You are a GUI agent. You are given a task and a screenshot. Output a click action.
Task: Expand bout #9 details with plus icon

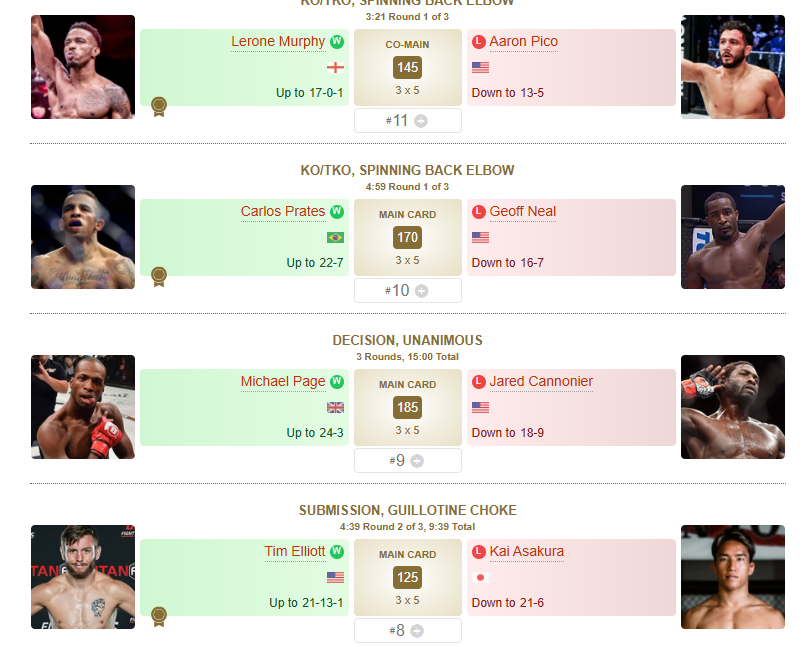pyautogui.click(x=417, y=461)
